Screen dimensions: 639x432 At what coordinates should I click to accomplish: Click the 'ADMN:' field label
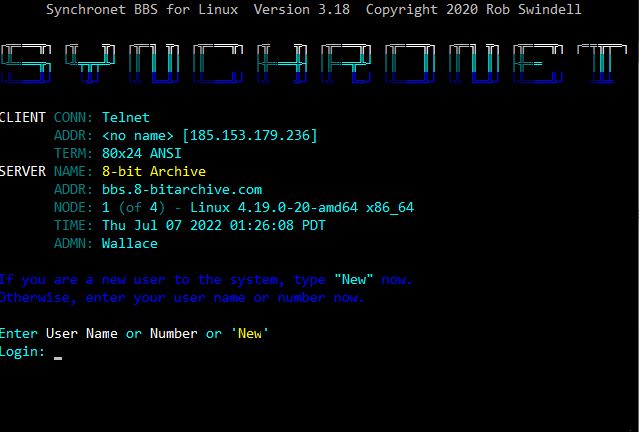tap(73, 243)
